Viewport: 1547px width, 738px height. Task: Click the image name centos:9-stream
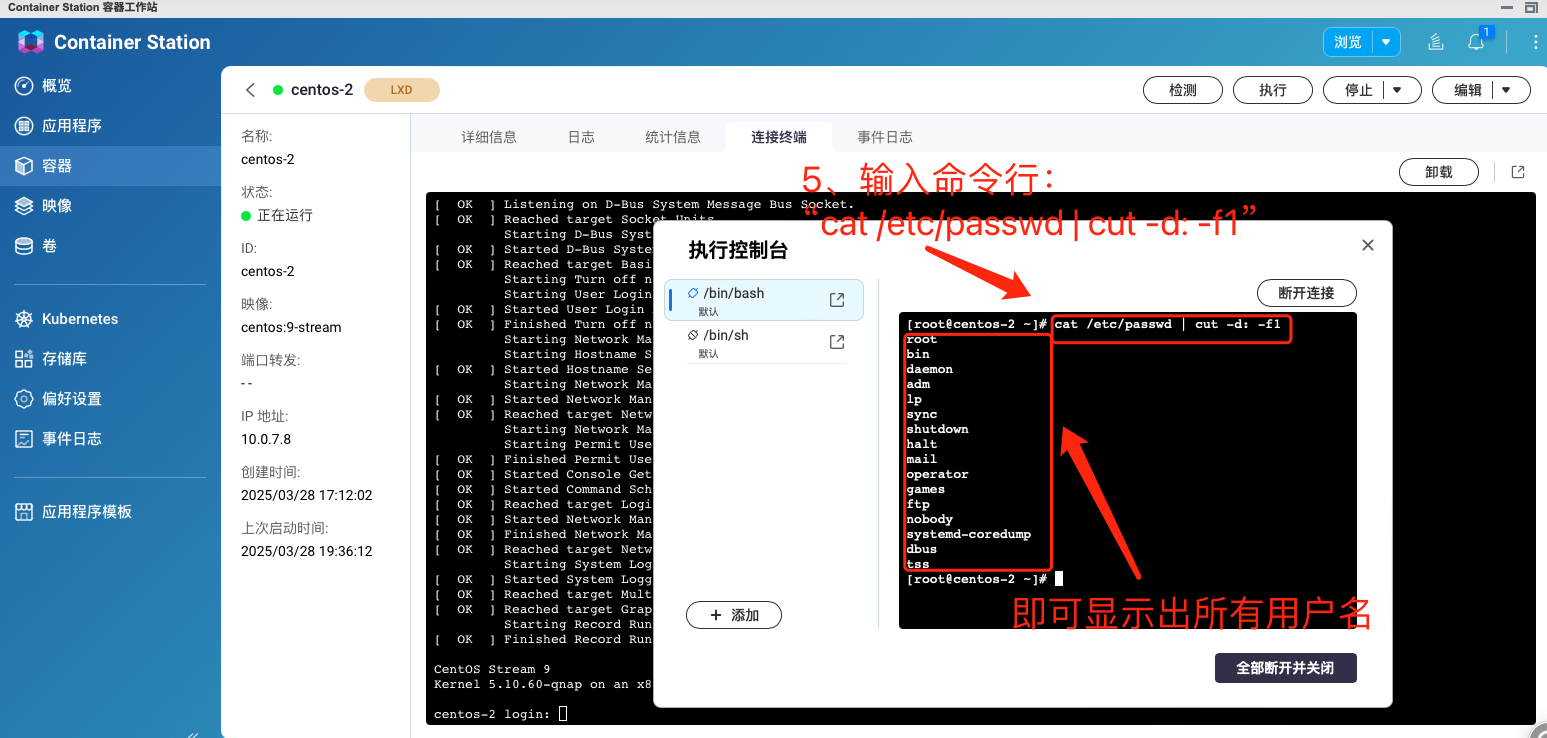point(291,327)
